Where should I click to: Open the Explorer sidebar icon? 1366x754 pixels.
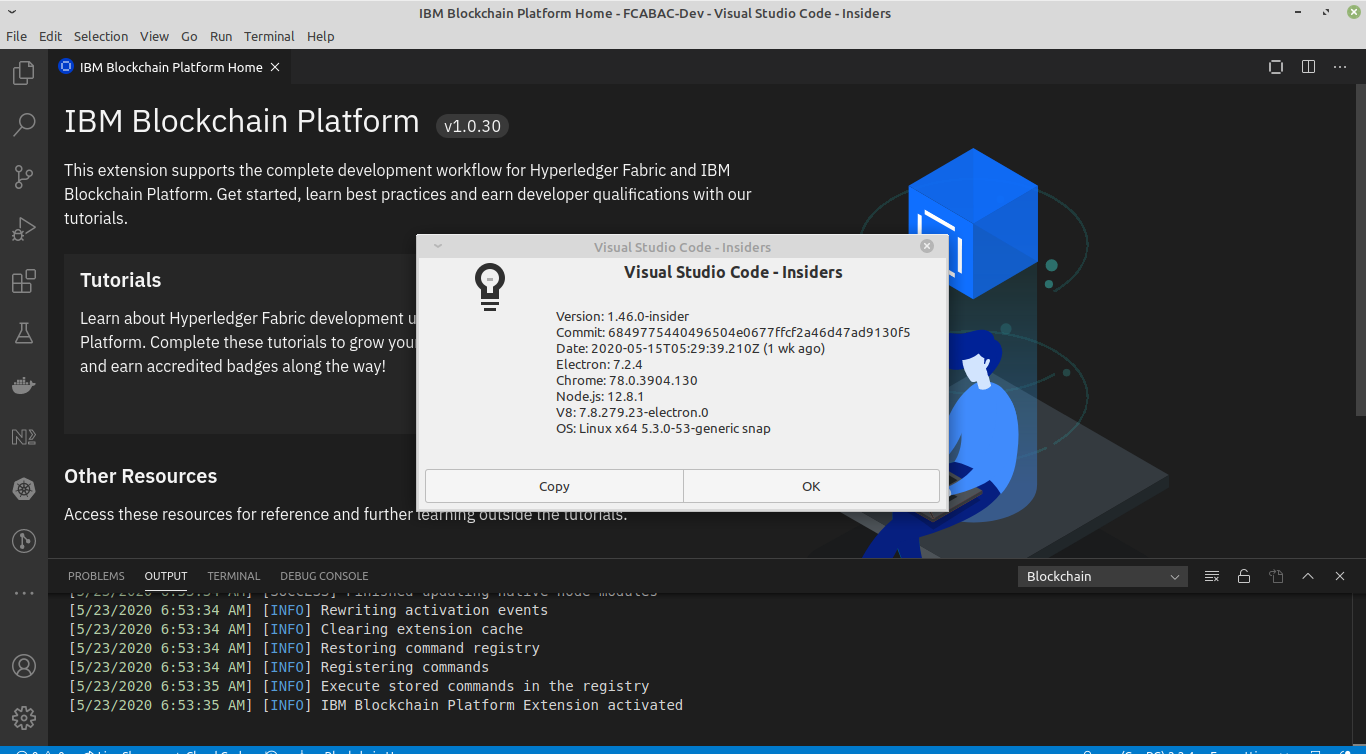coord(23,72)
